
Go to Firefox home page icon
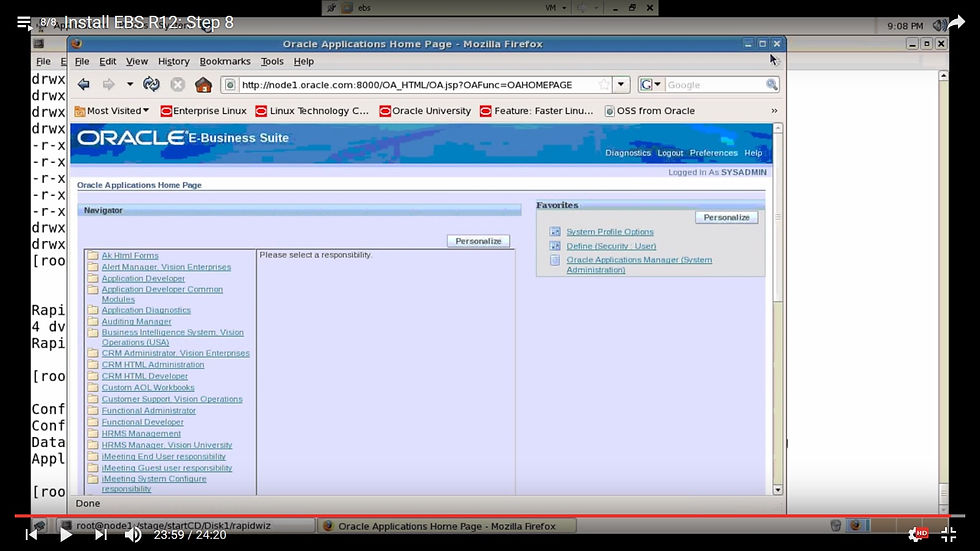point(203,84)
